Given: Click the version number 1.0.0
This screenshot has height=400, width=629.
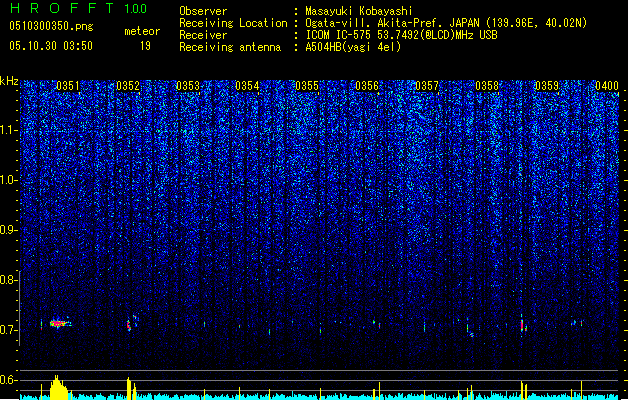Looking at the screenshot, I should 136,8.
